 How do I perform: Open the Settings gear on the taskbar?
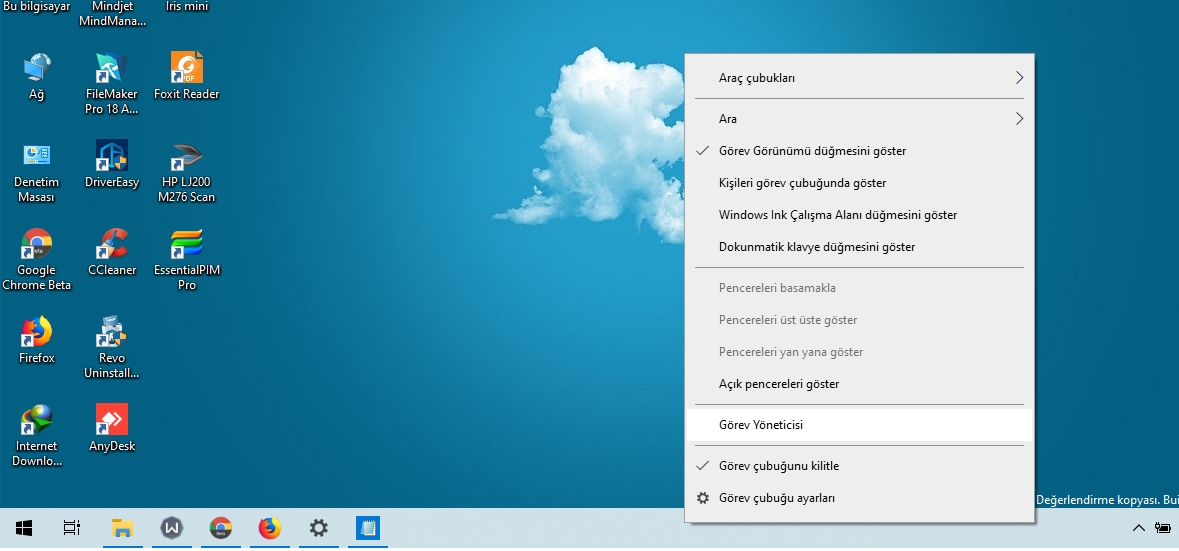click(319, 528)
